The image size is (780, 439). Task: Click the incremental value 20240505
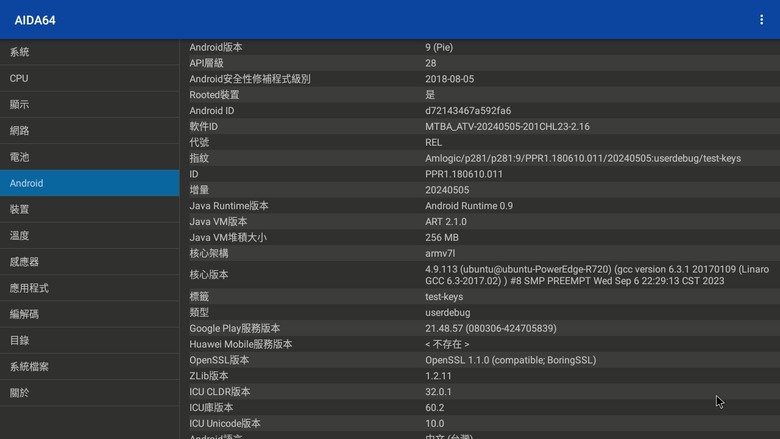[447, 190]
